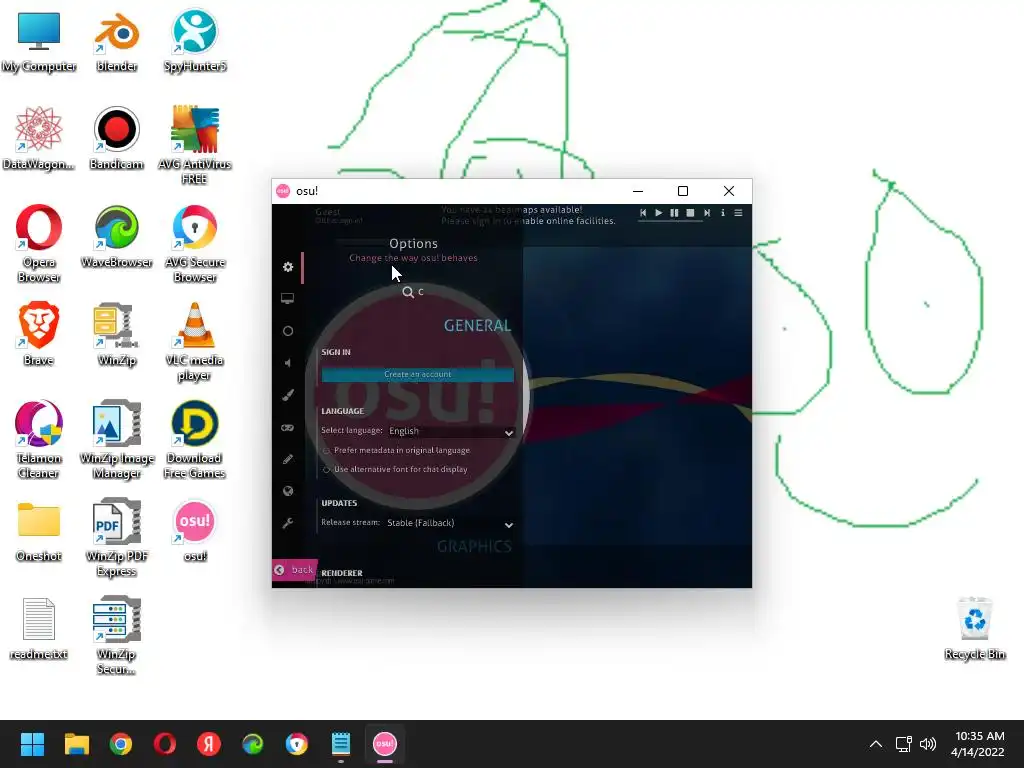Open the Telamon Cleaner desktop shortcut
Screen dimensions: 1024x768
pos(39,439)
